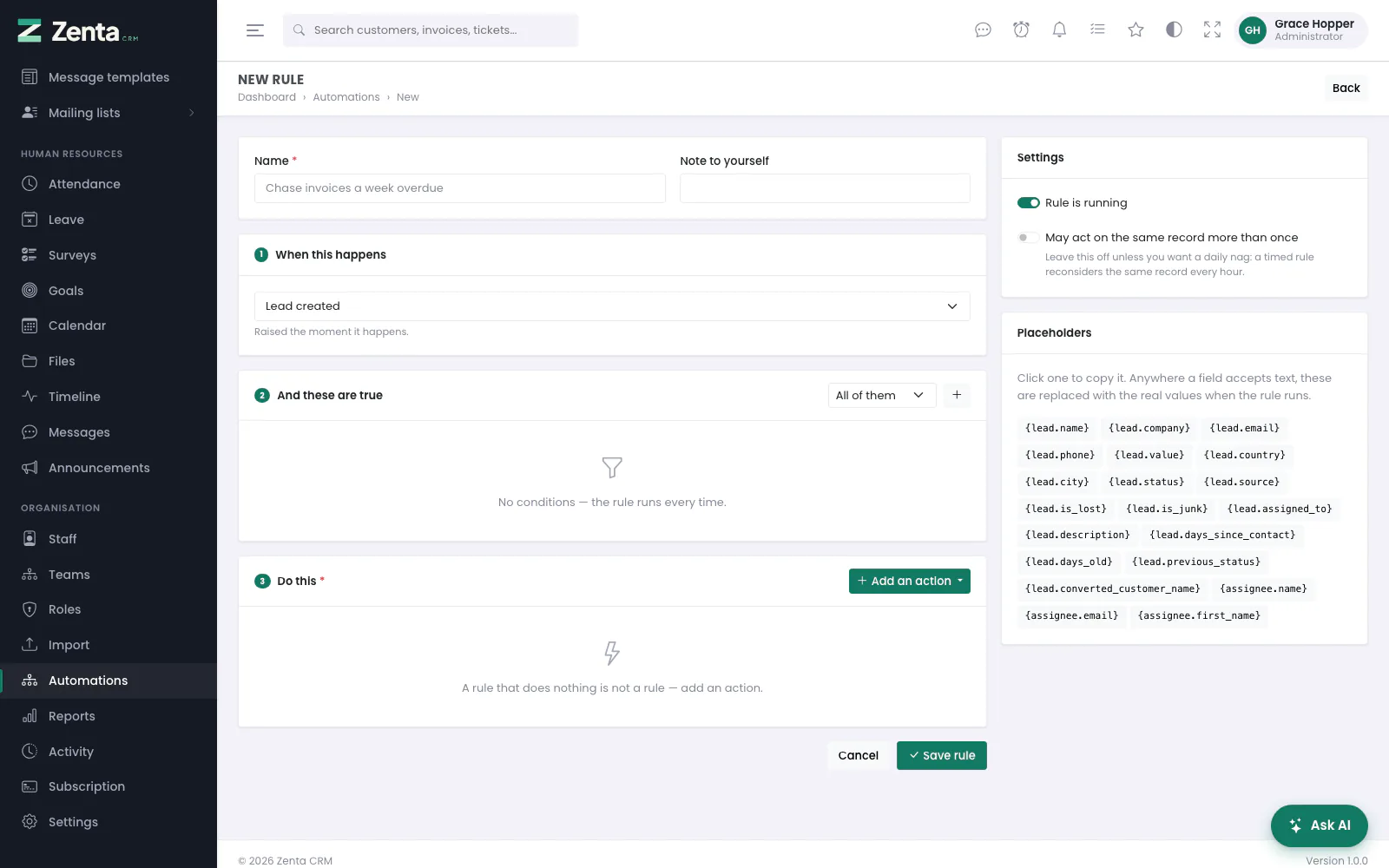Open Settings in the sidebar
1389x868 pixels.
click(x=109, y=822)
